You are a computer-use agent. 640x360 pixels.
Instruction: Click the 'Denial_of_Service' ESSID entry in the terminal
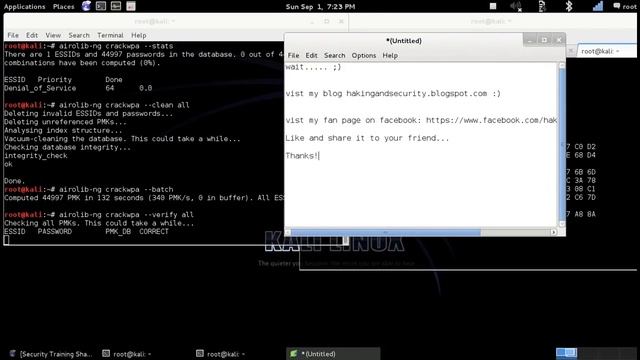tap(40, 88)
